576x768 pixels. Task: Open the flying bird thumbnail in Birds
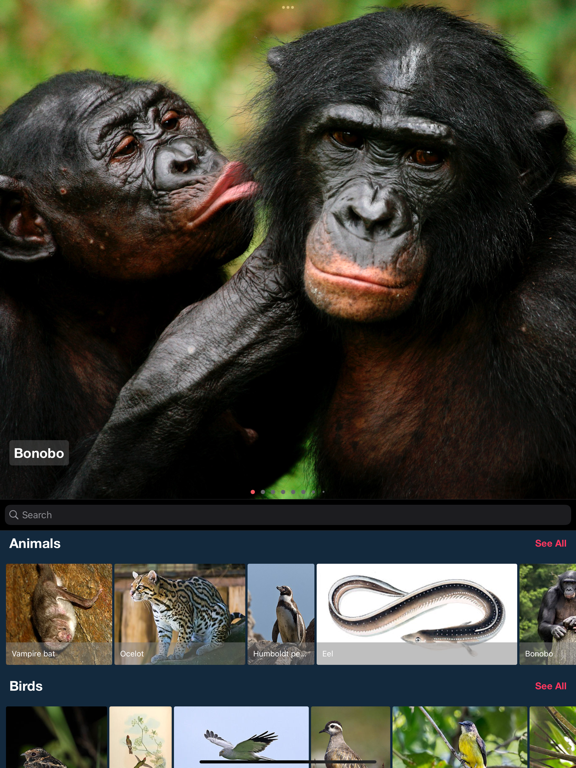point(241,737)
